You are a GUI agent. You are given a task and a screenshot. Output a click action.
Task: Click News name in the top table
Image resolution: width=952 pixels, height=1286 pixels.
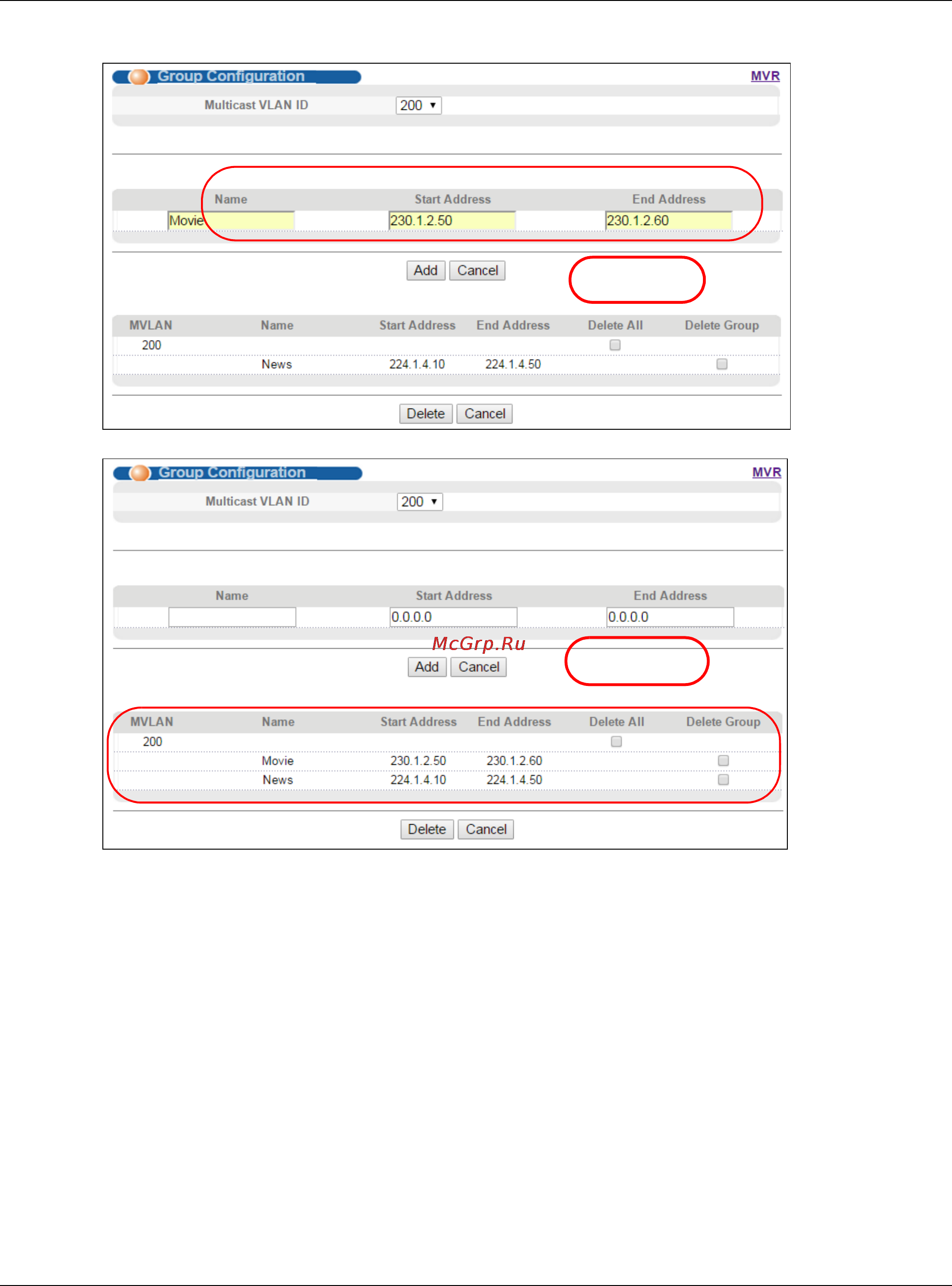pyautogui.click(x=276, y=364)
